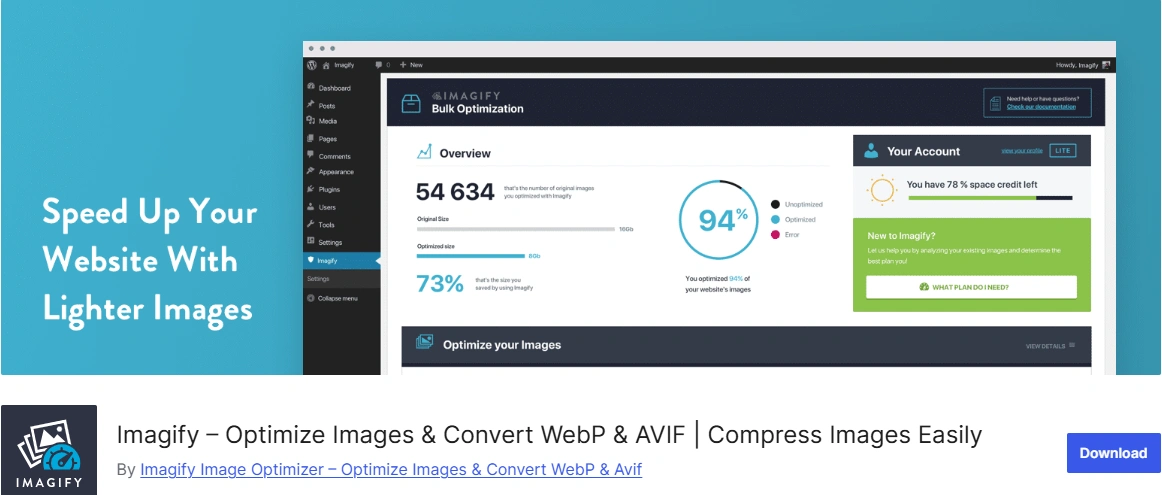This screenshot has height=495, width=1162.
Task: Click the LITE plan badge
Action: (x=1063, y=150)
